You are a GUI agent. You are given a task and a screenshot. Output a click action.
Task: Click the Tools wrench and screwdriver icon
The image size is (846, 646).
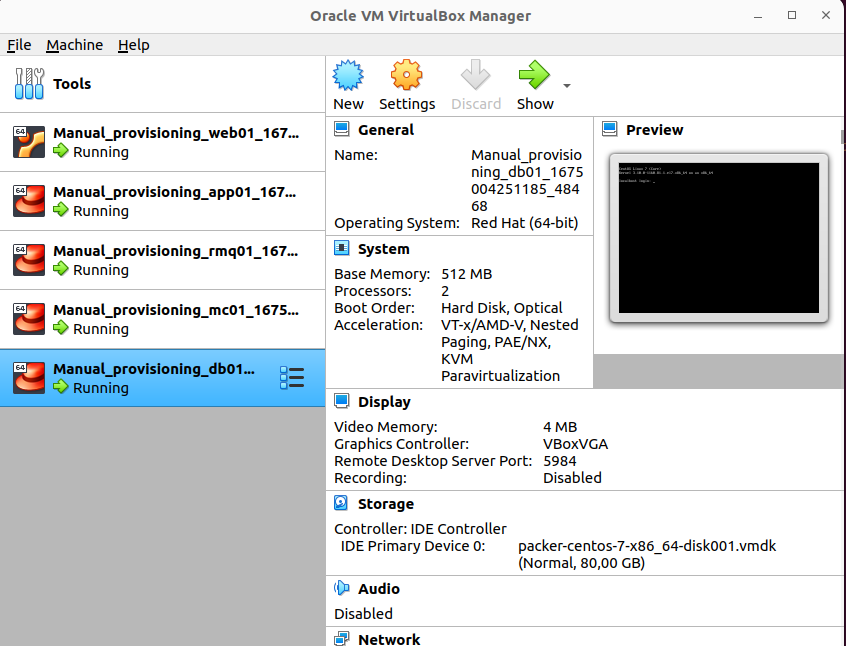pyautogui.click(x=30, y=84)
